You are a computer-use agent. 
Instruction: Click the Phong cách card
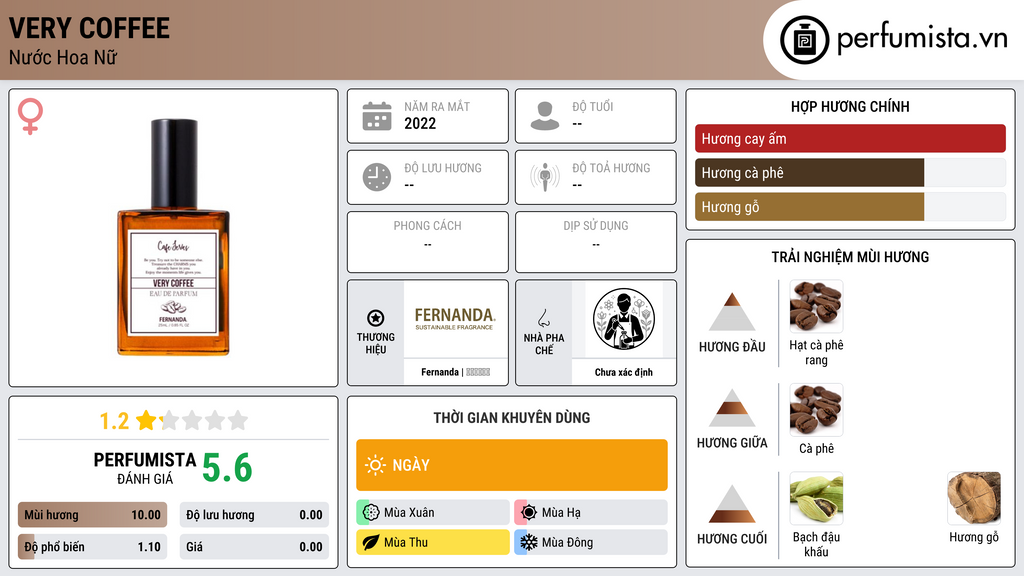click(428, 242)
